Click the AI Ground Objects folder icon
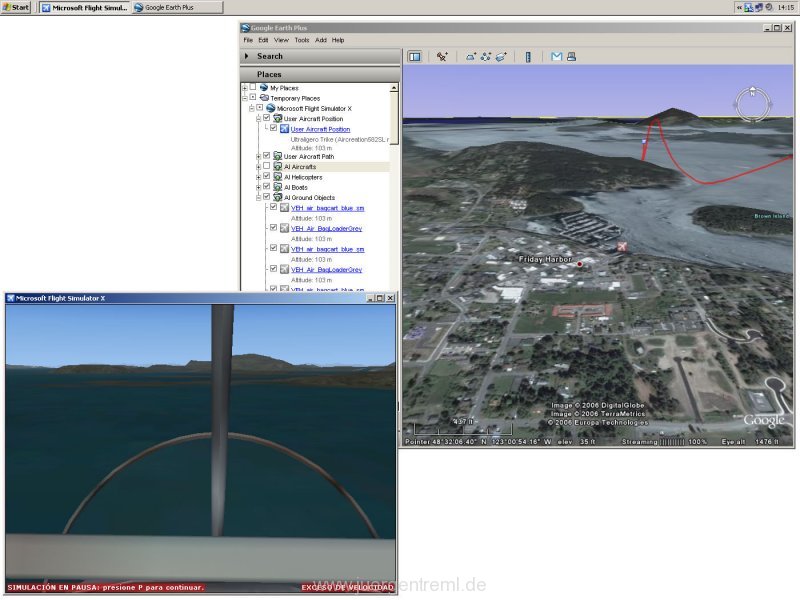This screenshot has height=600, width=800. pyautogui.click(x=278, y=197)
